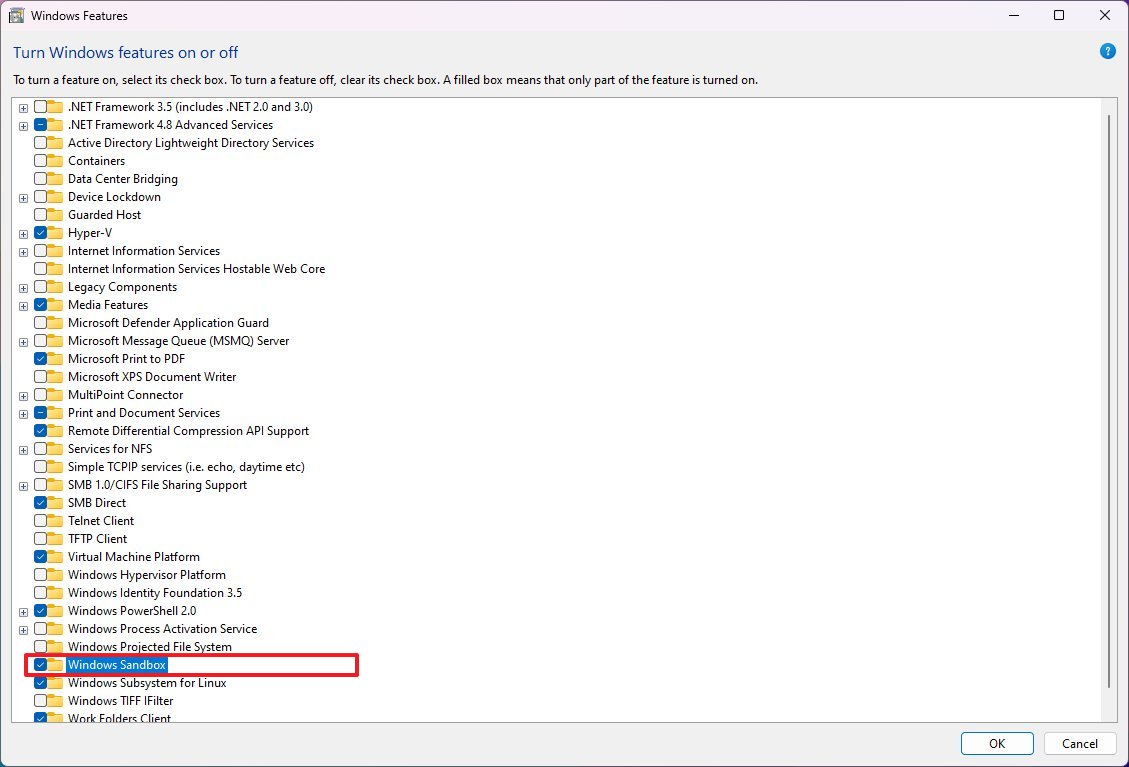Select Windows Projected File System row
This screenshot has height=767, width=1129.
coord(150,647)
